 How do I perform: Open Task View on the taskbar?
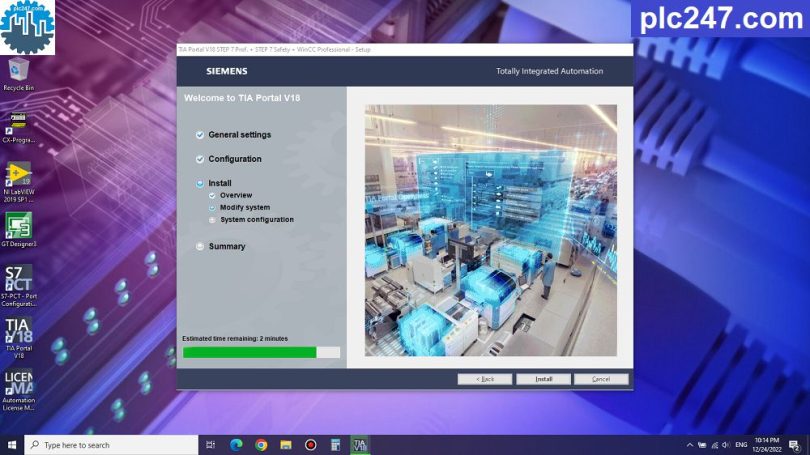[210, 445]
